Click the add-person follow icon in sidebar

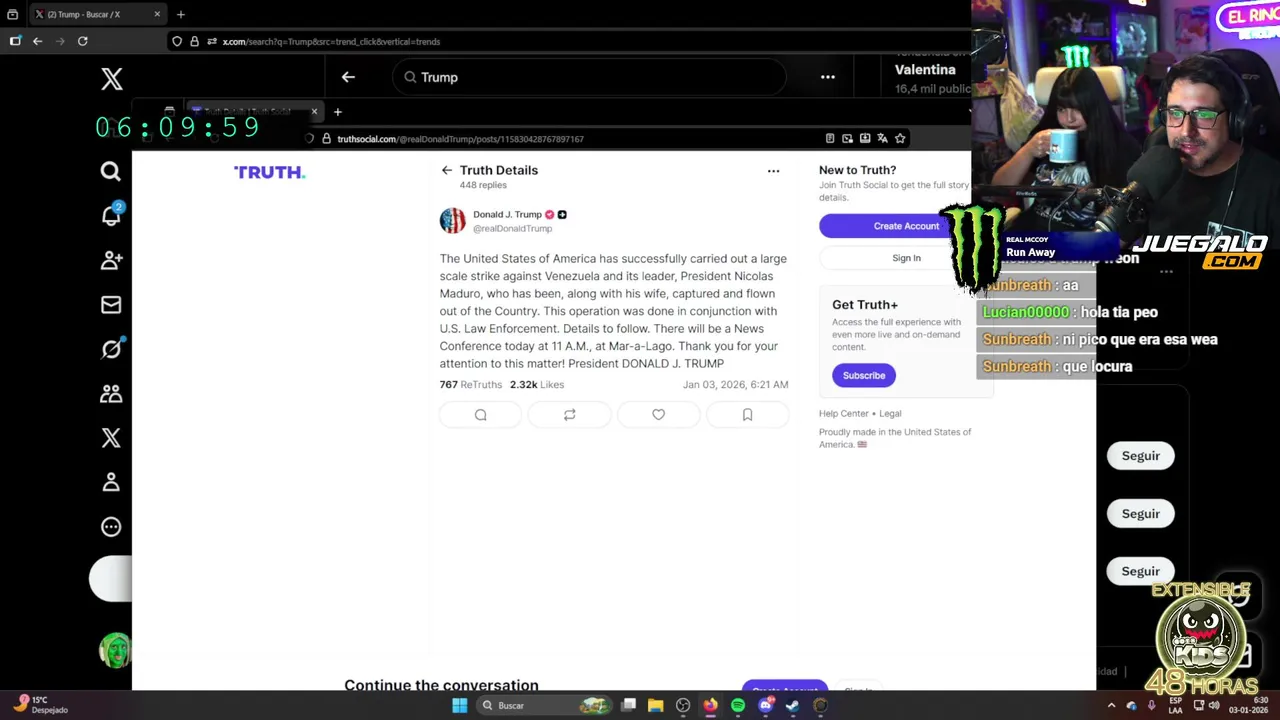click(111, 260)
